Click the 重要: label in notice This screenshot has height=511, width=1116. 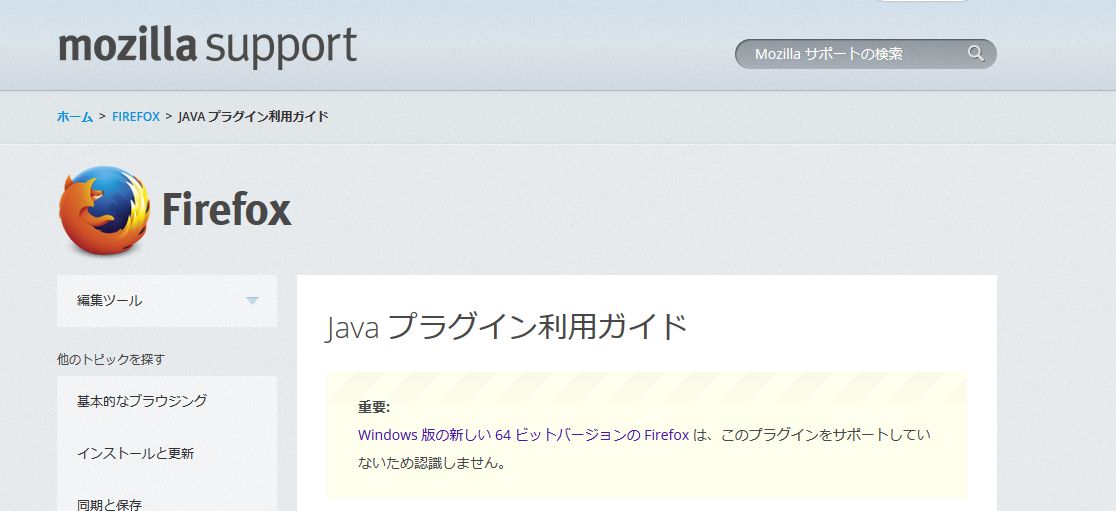tap(374, 408)
